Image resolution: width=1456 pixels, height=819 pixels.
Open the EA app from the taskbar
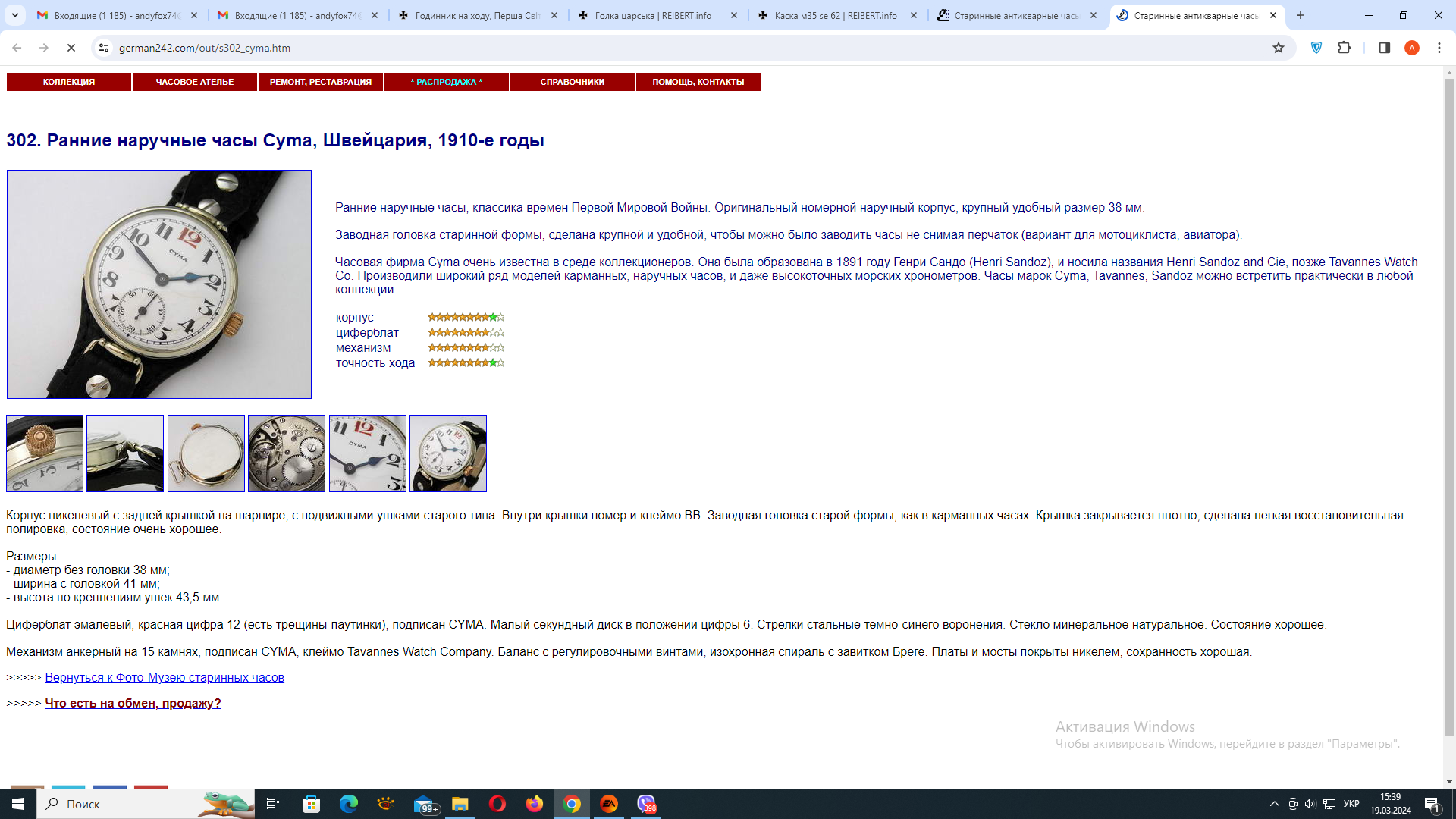[x=609, y=804]
